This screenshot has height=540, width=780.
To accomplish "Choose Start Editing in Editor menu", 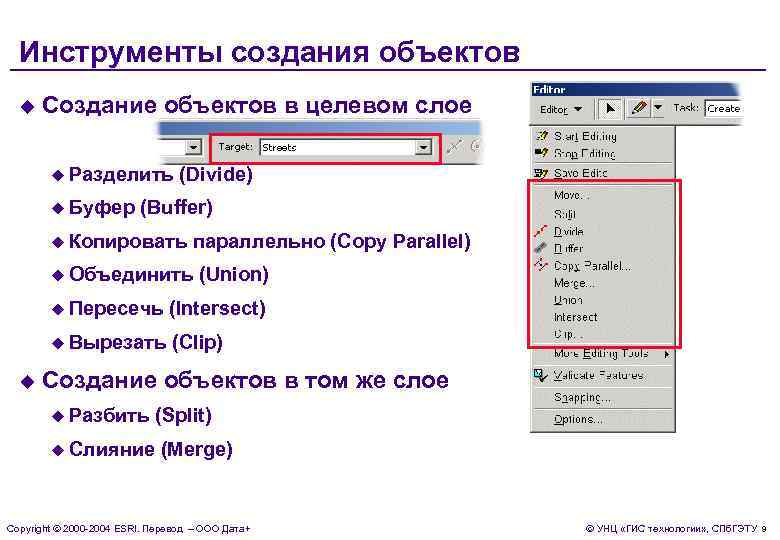I will pos(585,136).
